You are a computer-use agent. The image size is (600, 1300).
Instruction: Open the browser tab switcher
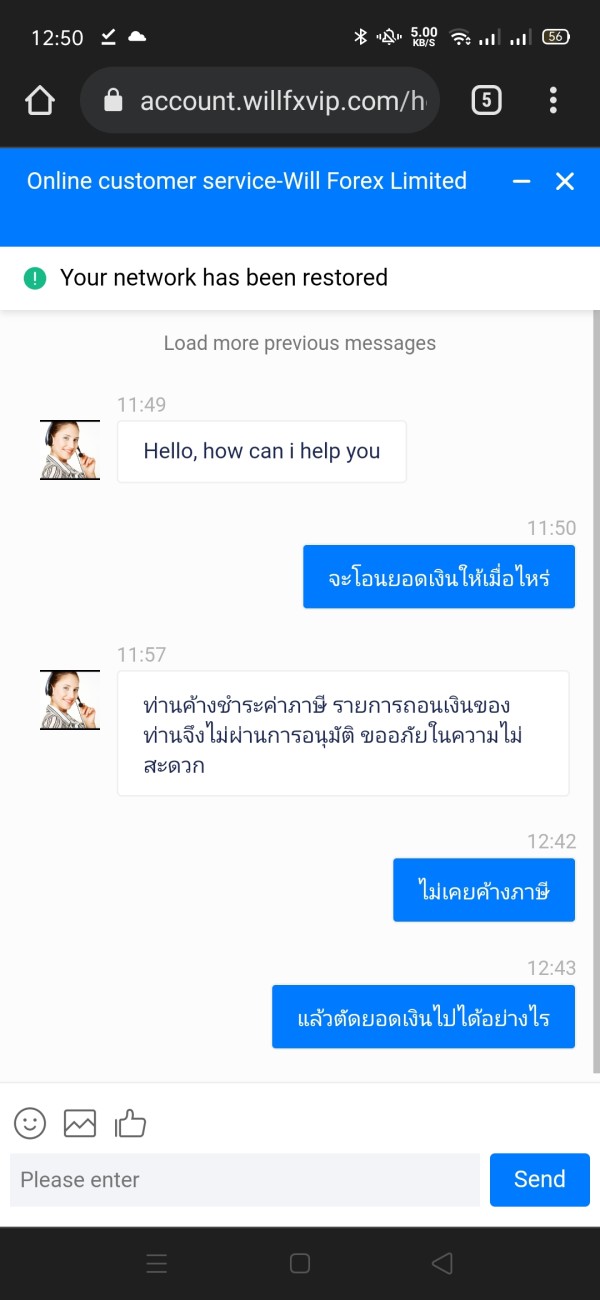486,100
